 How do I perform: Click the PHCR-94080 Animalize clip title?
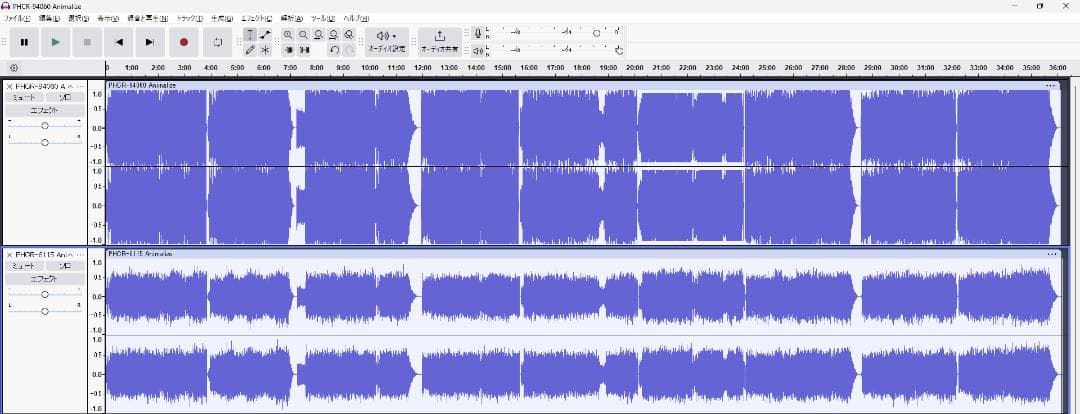[142, 85]
